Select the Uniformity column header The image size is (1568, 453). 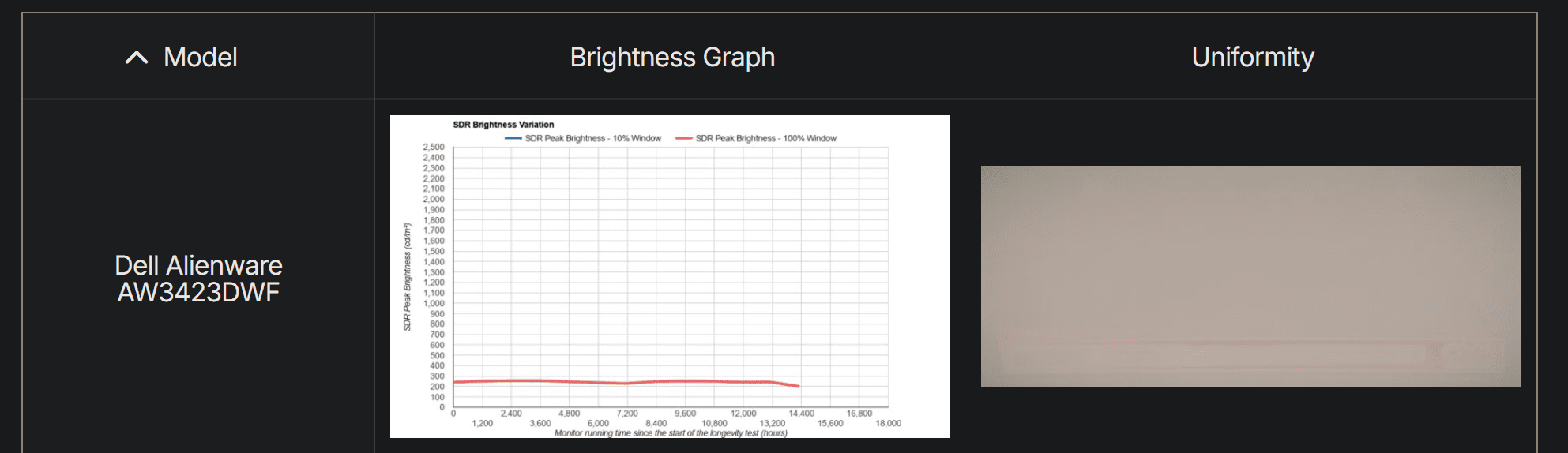(x=1253, y=57)
